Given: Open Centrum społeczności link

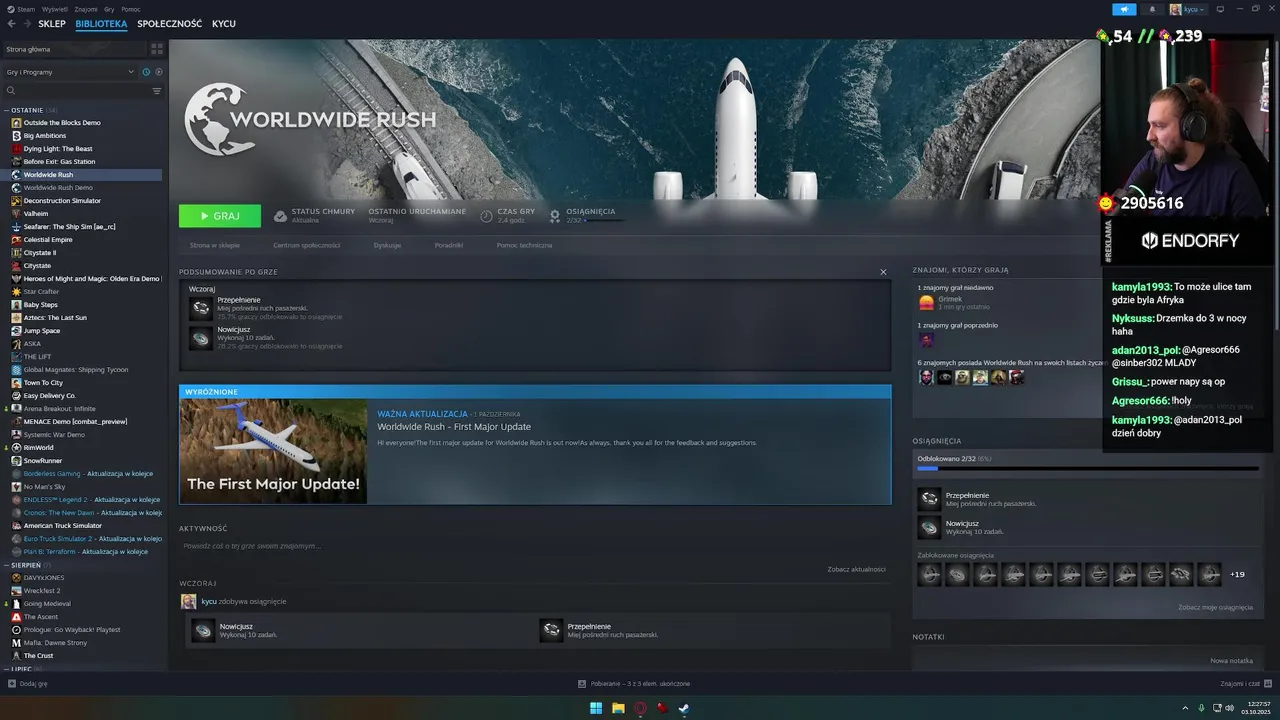Looking at the screenshot, I should (307, 245).
